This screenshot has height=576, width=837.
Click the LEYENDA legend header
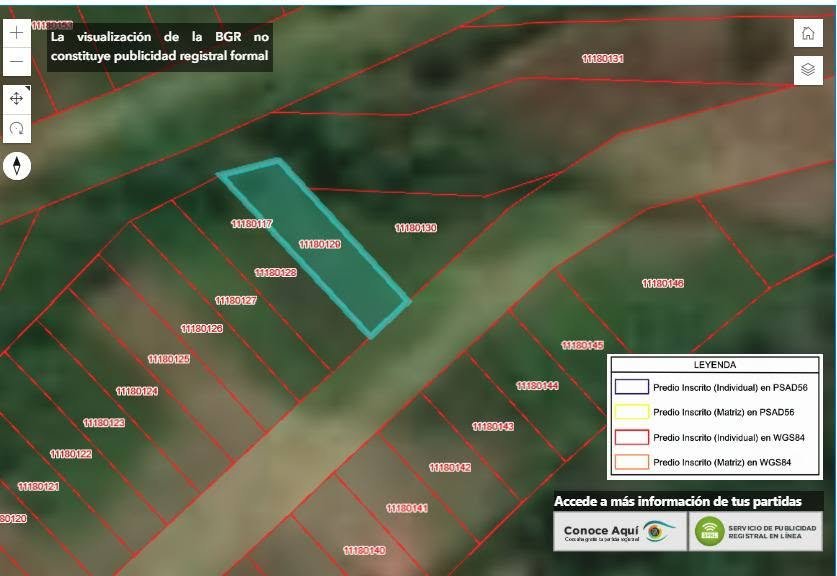[715, 365]
